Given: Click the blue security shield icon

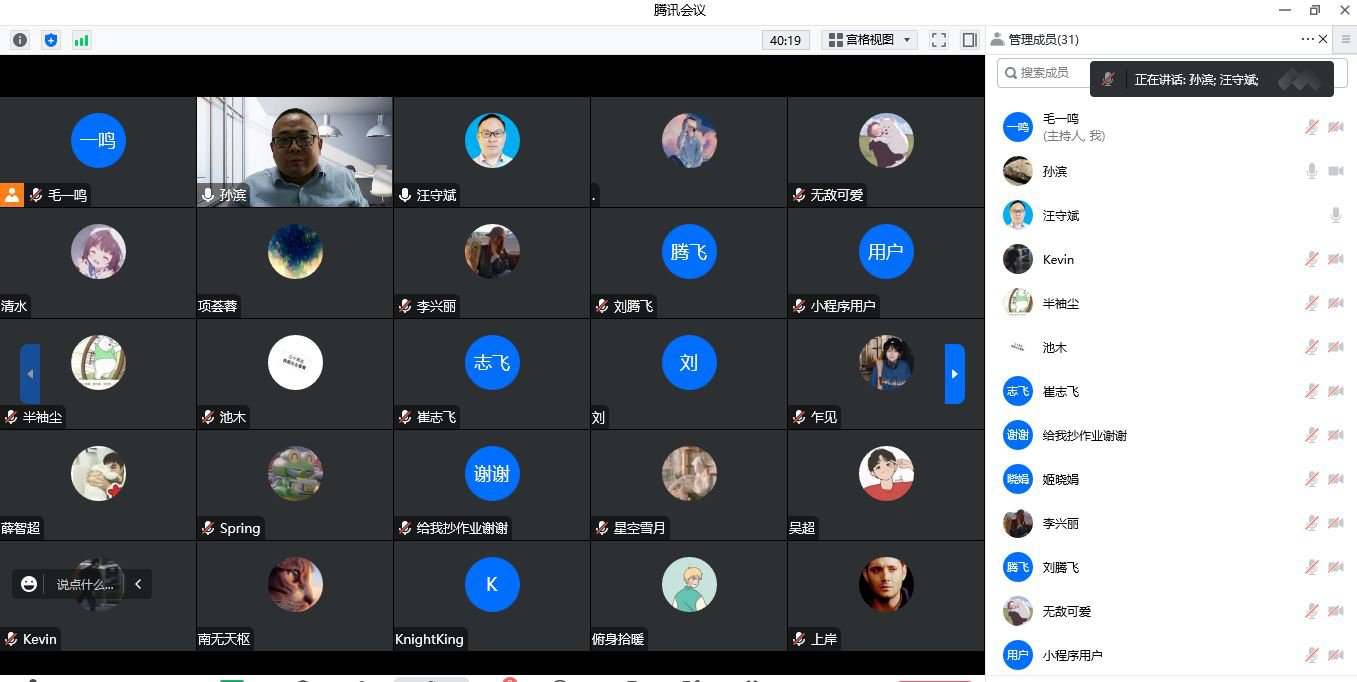Looking at the screenshot, I should [51, 40].
